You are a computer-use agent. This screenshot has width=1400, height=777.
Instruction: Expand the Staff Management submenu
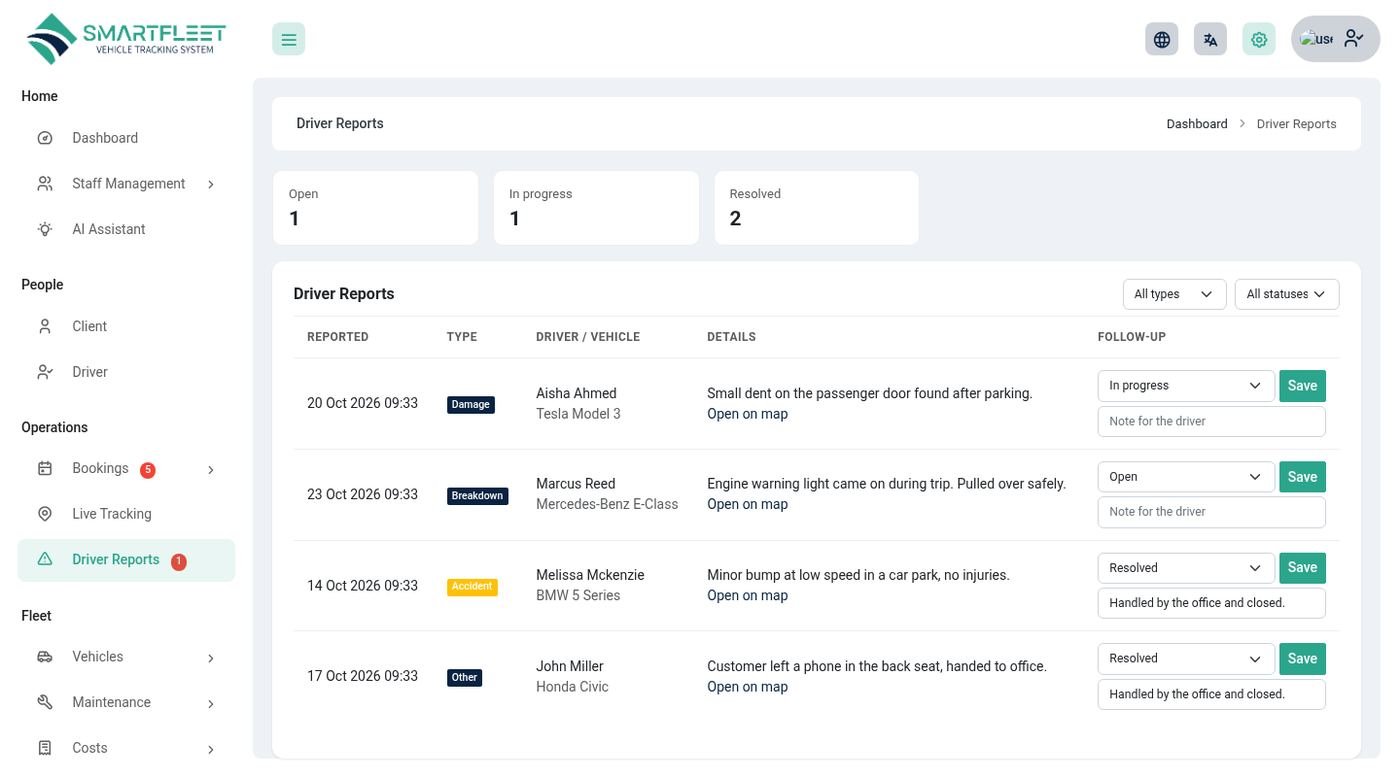[x=211, y=184]
